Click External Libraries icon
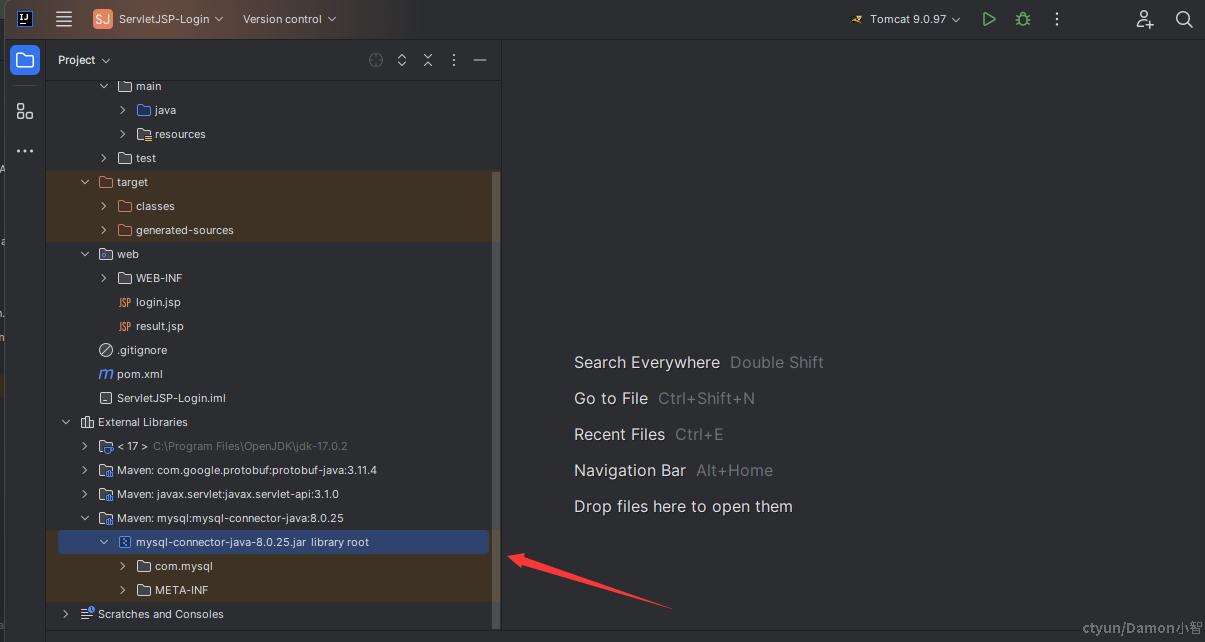The height and width of the screenshot is (642, 1205). 87,422
